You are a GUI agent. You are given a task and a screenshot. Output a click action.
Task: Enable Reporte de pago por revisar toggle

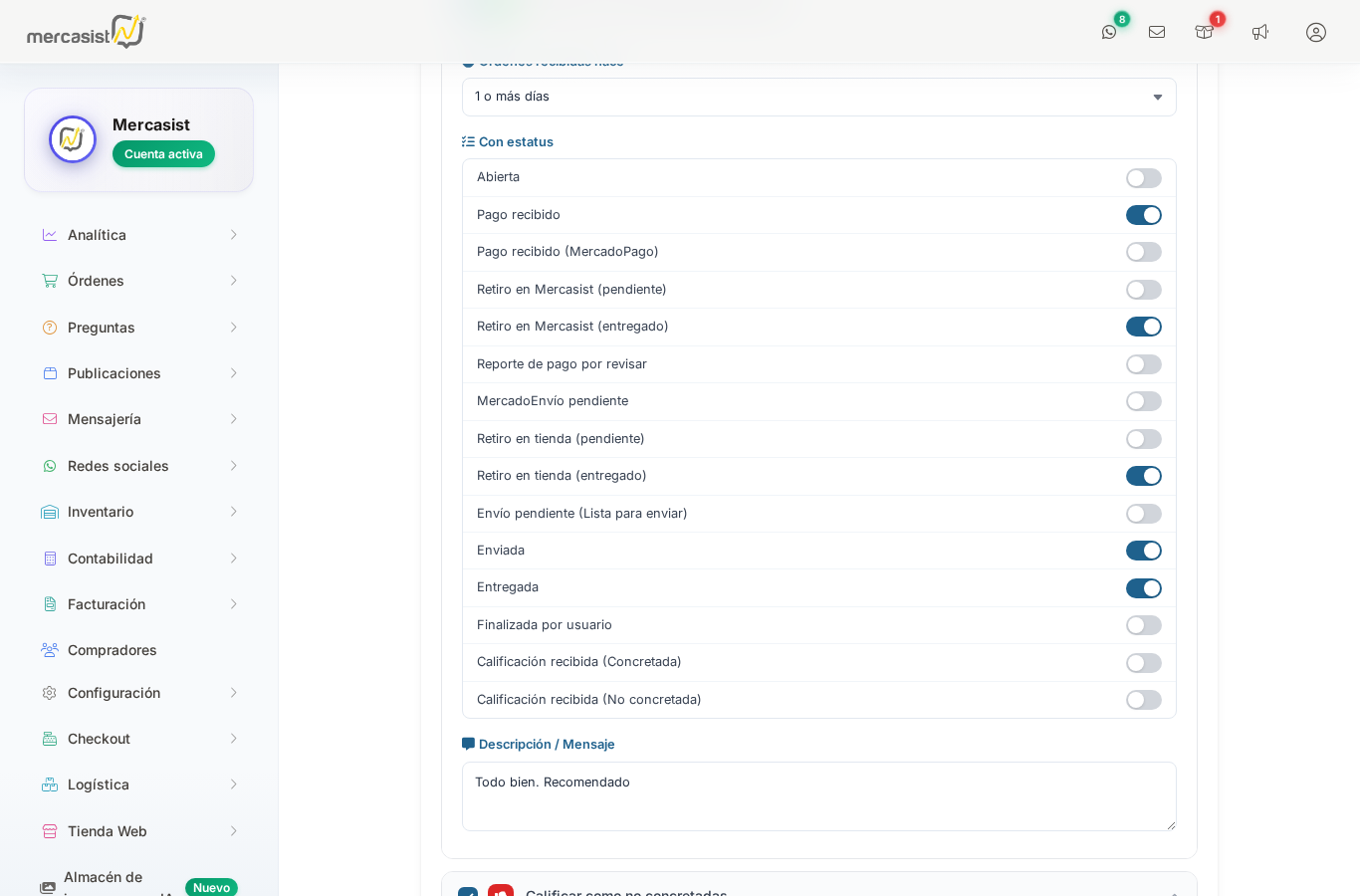click(x=1144, y=364)
